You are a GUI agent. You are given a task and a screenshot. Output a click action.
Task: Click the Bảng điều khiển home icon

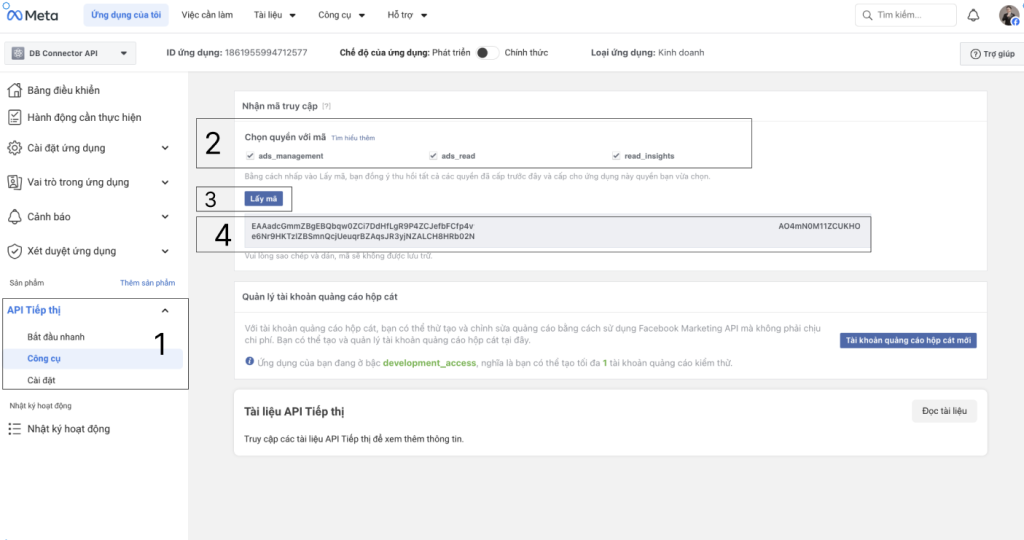(15, 90)
